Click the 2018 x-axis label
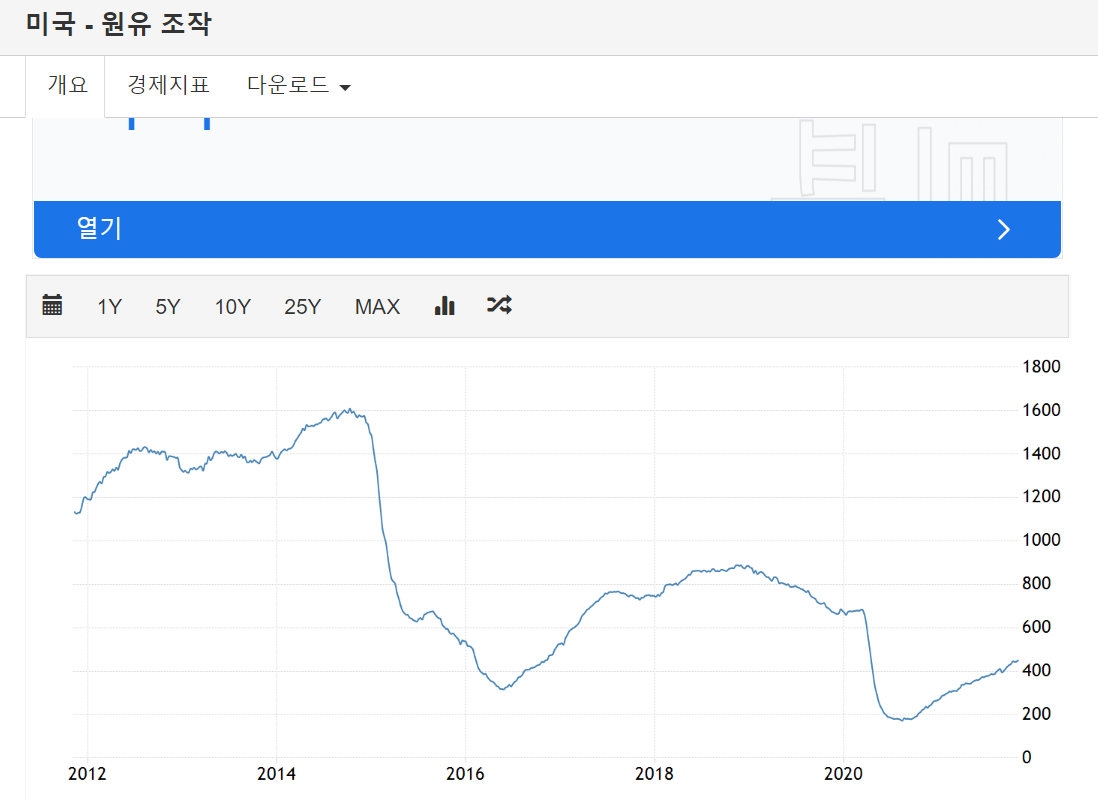1098x801 pixels. coord(654,774)
